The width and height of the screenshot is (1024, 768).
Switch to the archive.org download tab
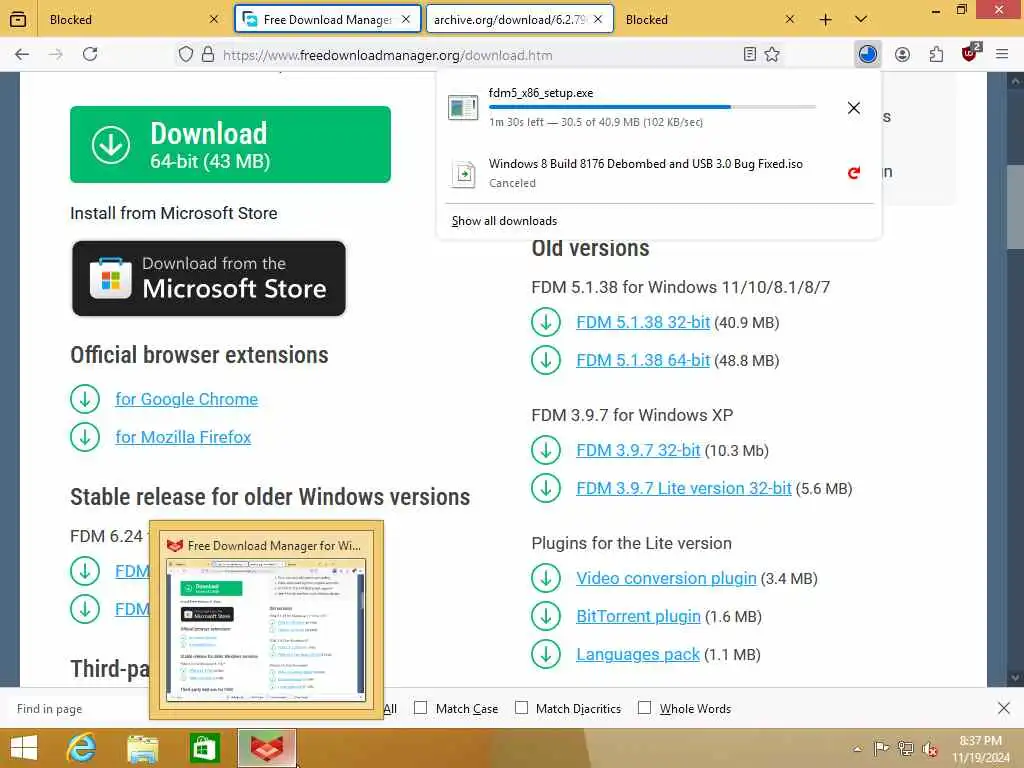click(519, 20)
